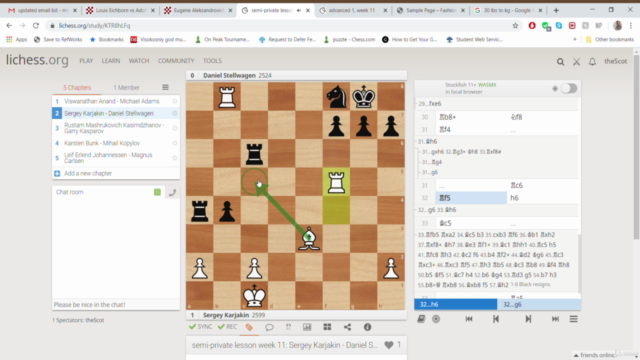Select variation 32...h6
Screen dimensions: 640x360
(x=456, y=304)
